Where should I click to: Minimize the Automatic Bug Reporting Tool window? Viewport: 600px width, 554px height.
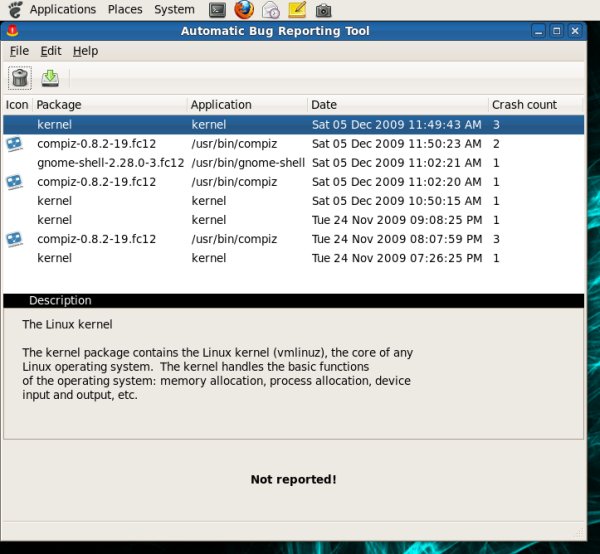pyautogui.click(x=538, y=31)
